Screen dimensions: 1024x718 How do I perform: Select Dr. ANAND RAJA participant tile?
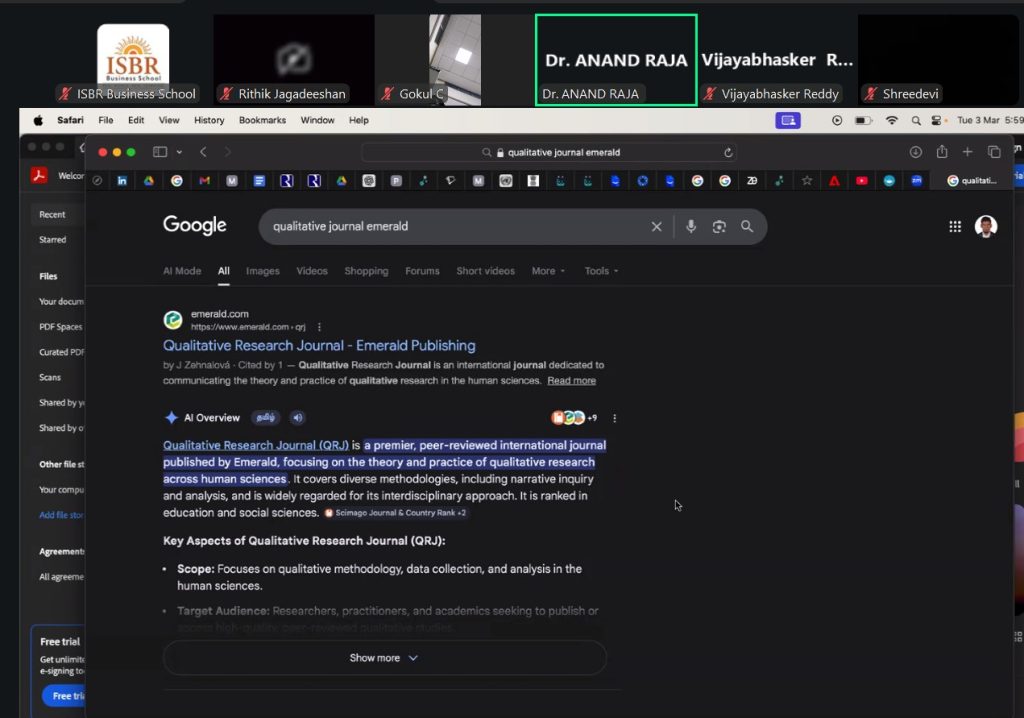tap(616, 60)
